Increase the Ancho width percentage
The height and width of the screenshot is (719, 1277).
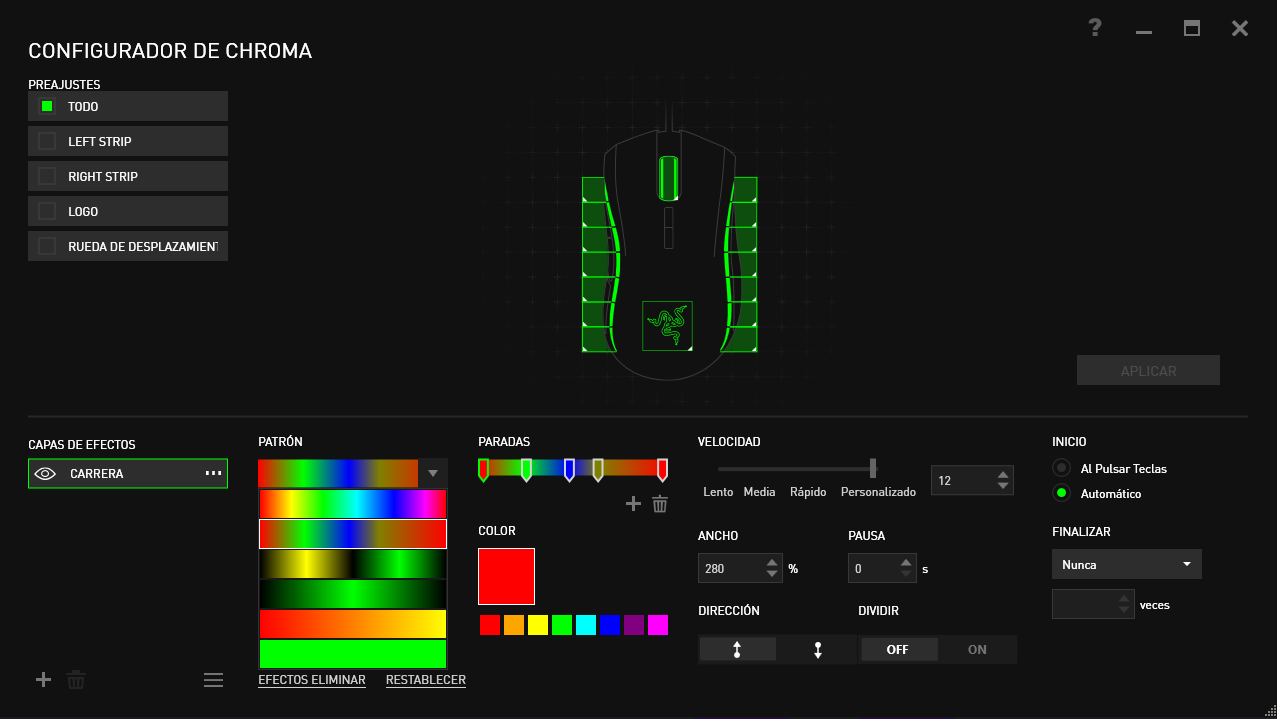(x=771, y=563)
